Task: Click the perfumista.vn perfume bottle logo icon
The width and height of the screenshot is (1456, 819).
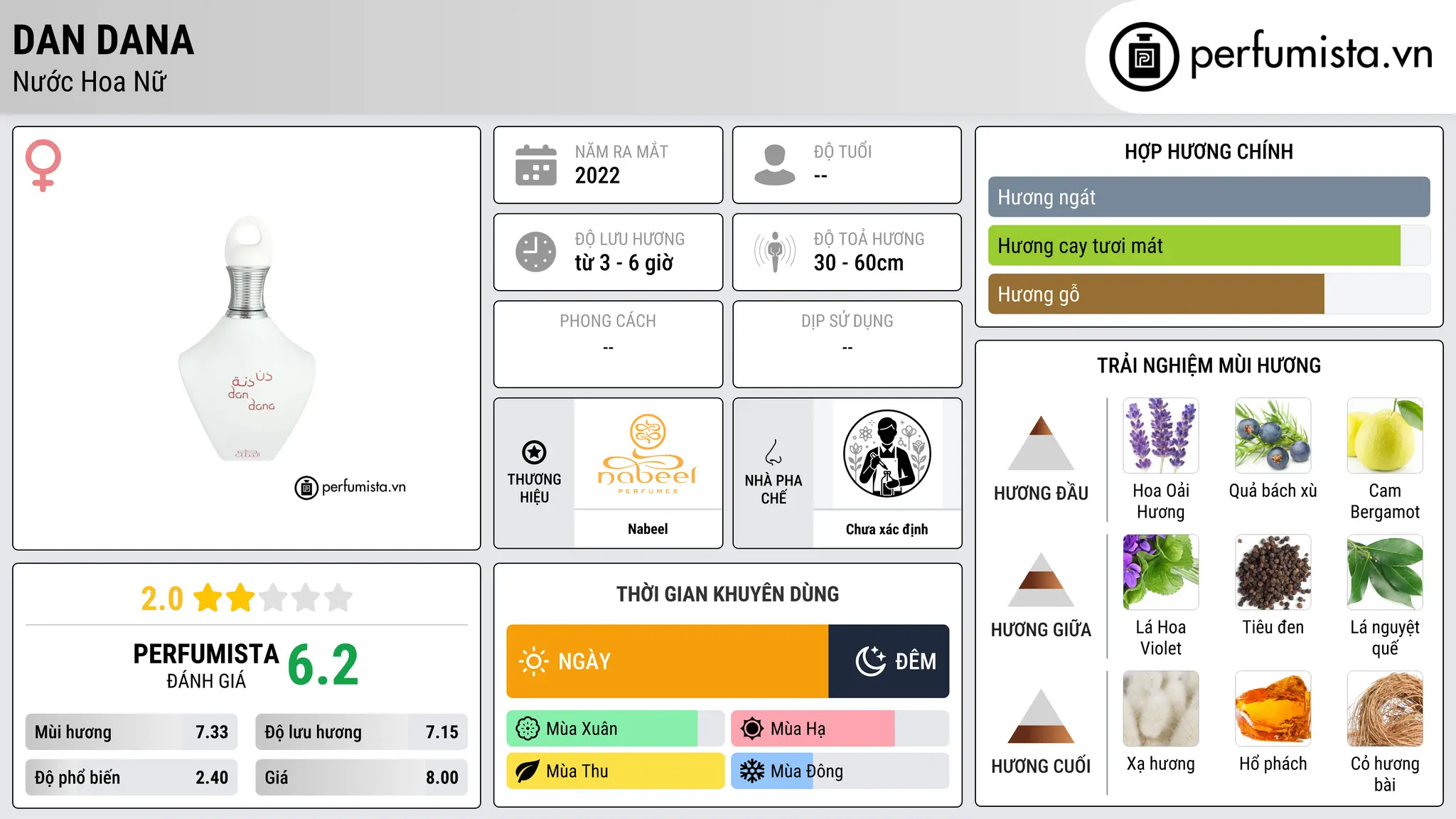Action: 1144,57
